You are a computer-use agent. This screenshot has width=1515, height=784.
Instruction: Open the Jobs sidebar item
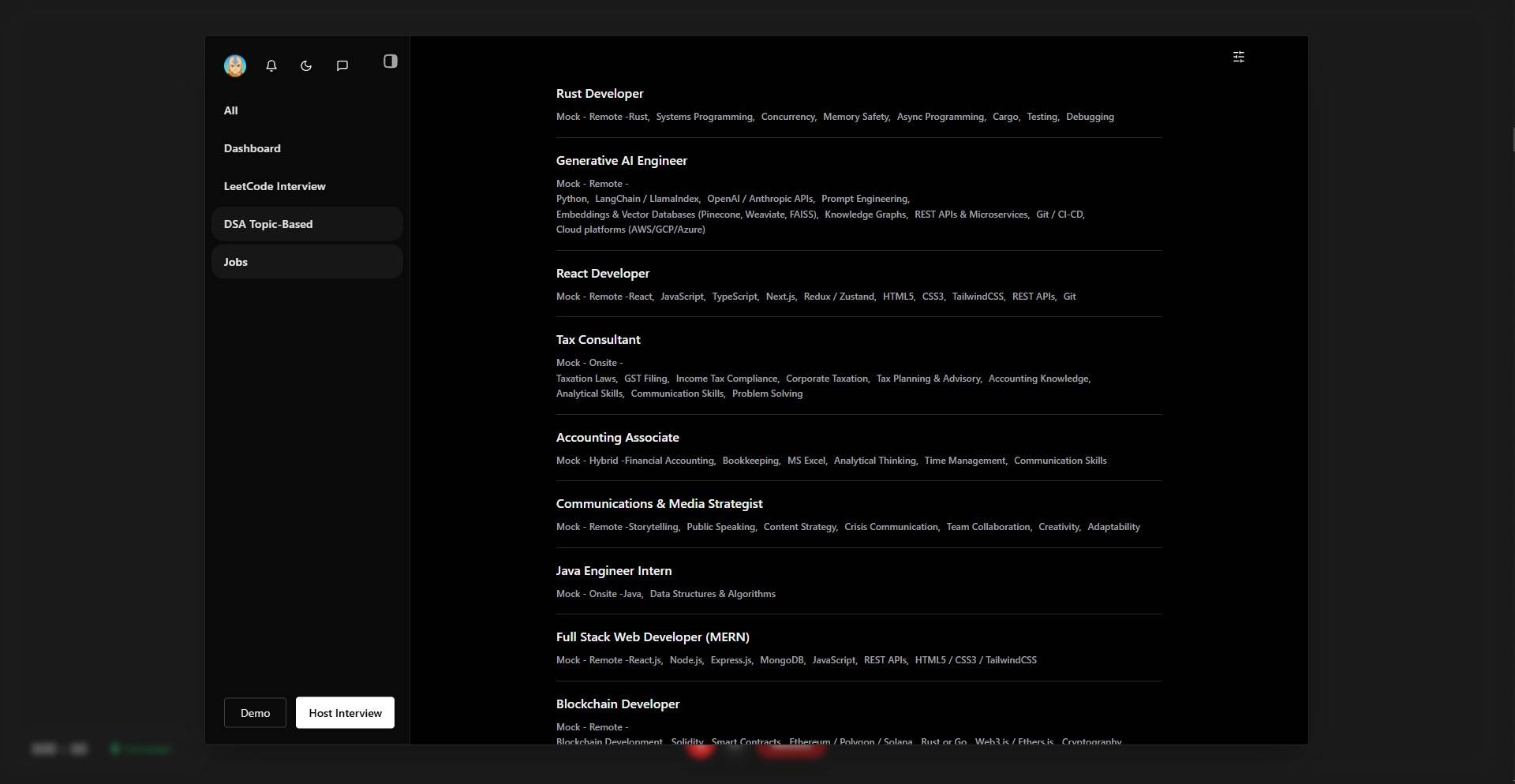tap(307, 262)
